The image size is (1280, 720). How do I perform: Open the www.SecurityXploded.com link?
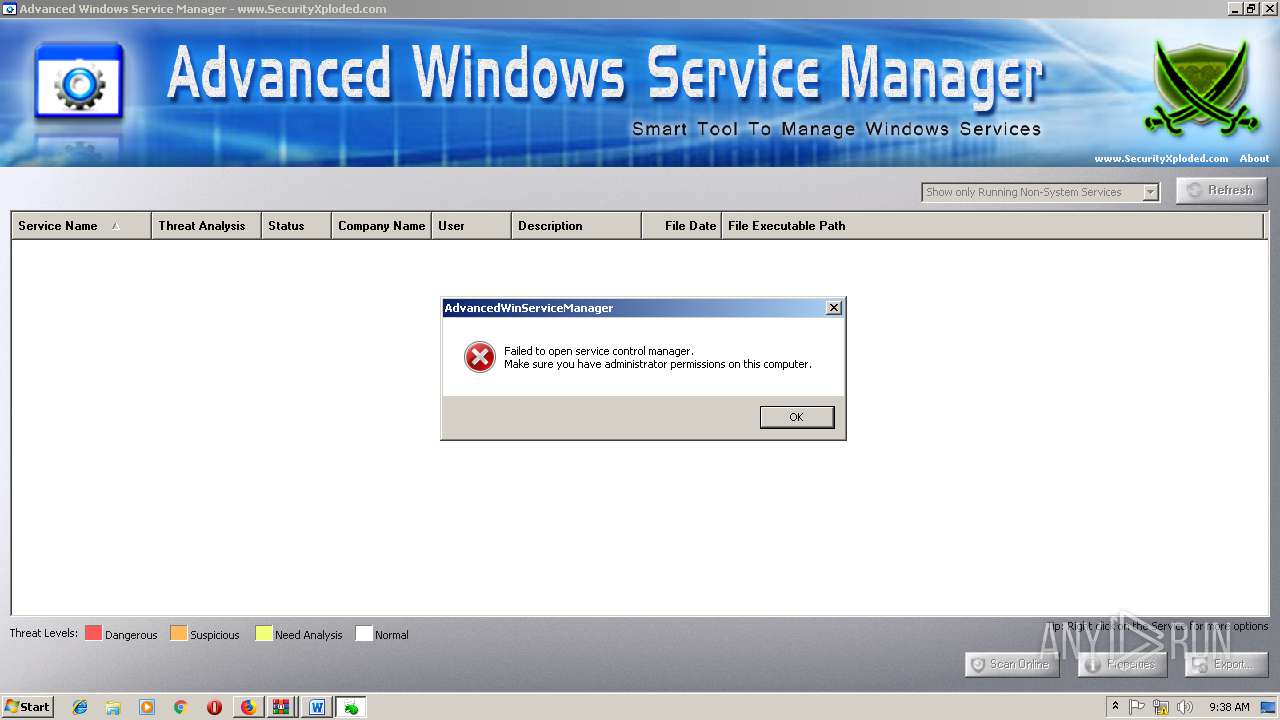click(1161, 158)
